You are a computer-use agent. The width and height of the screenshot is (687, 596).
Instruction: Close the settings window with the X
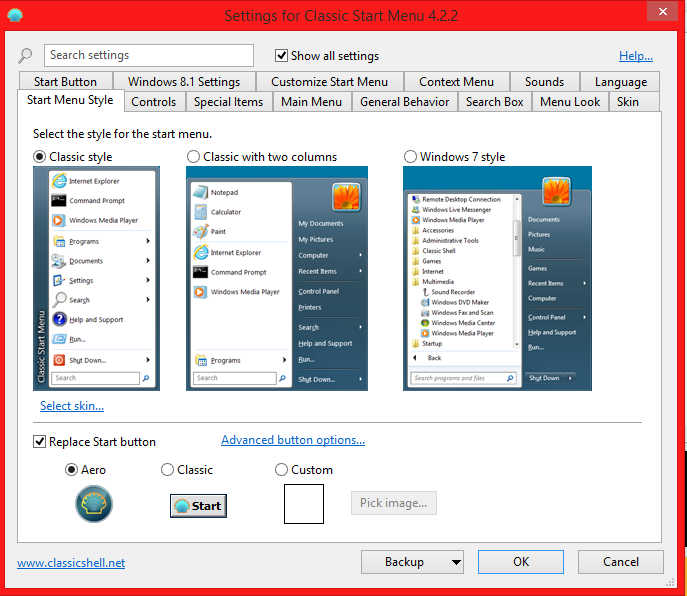click(662, 11)
